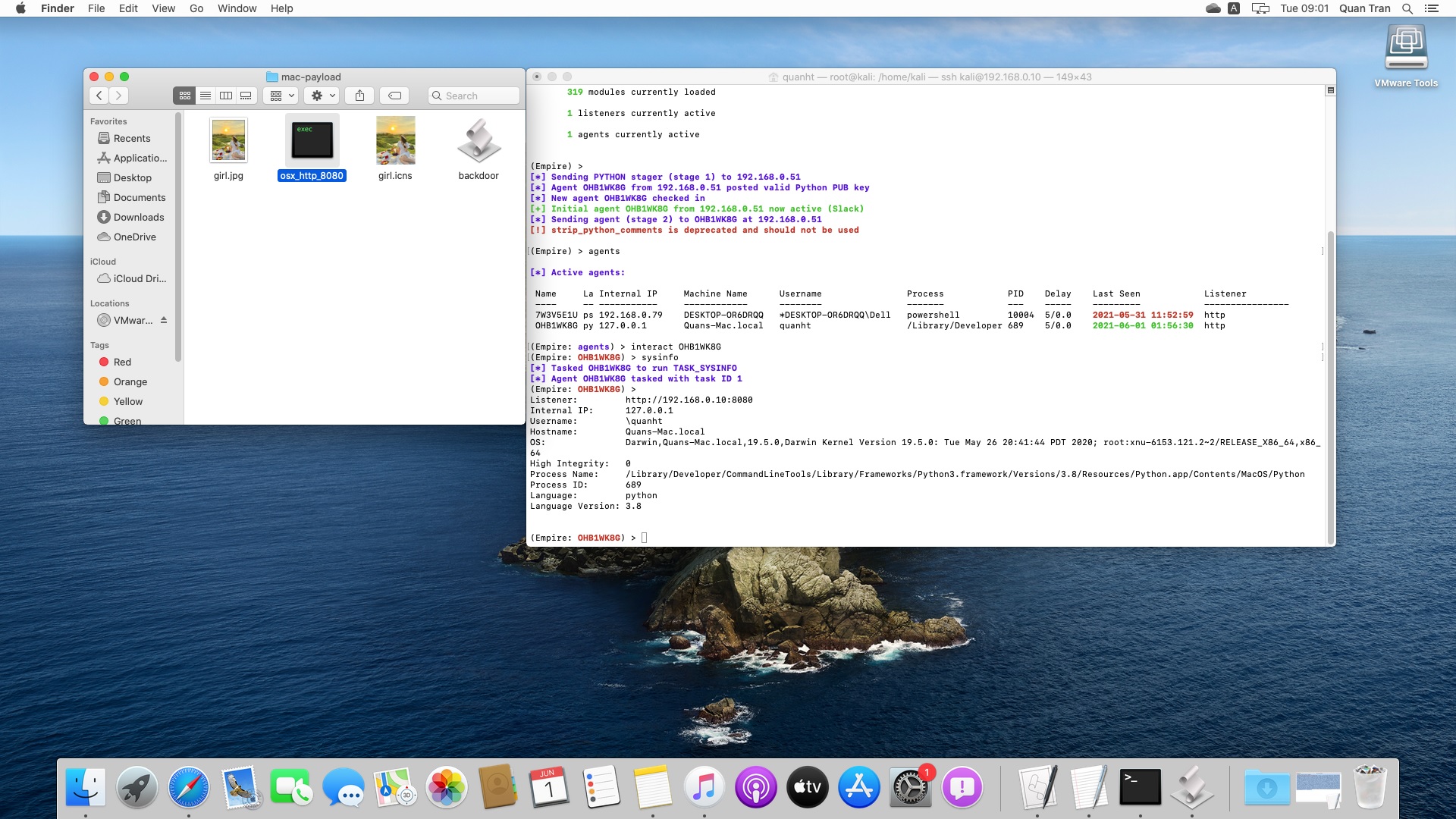This screenshot has height=819, width=1456.
Task: Switch Finder to column view
Action: (225, 96)
